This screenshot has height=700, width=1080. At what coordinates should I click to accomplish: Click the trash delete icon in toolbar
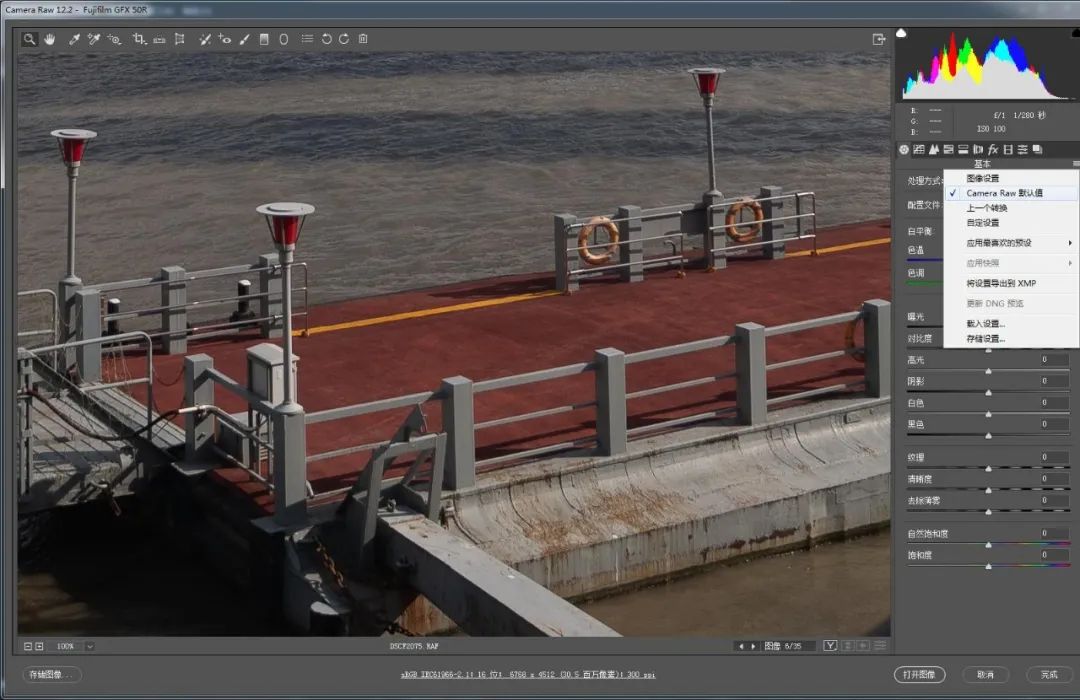coord(363,39)
